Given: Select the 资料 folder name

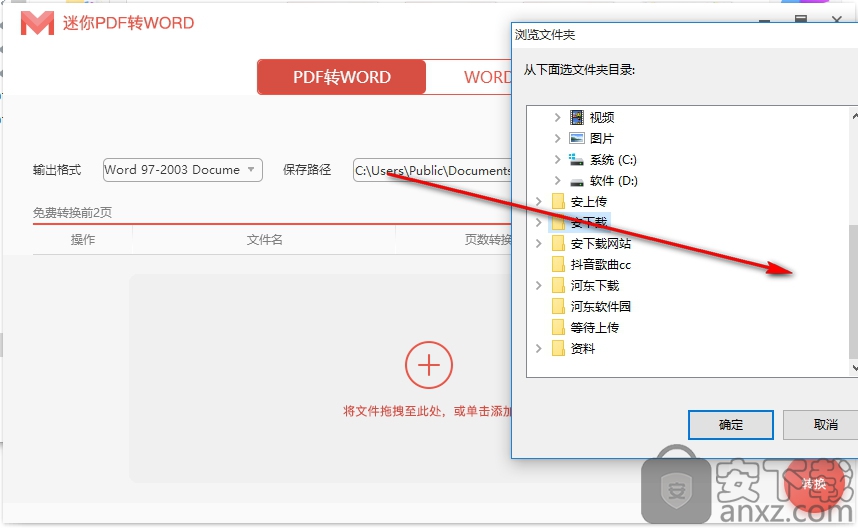Looking at the screenshot, I should pyautogui.click(x=583, y=348).
